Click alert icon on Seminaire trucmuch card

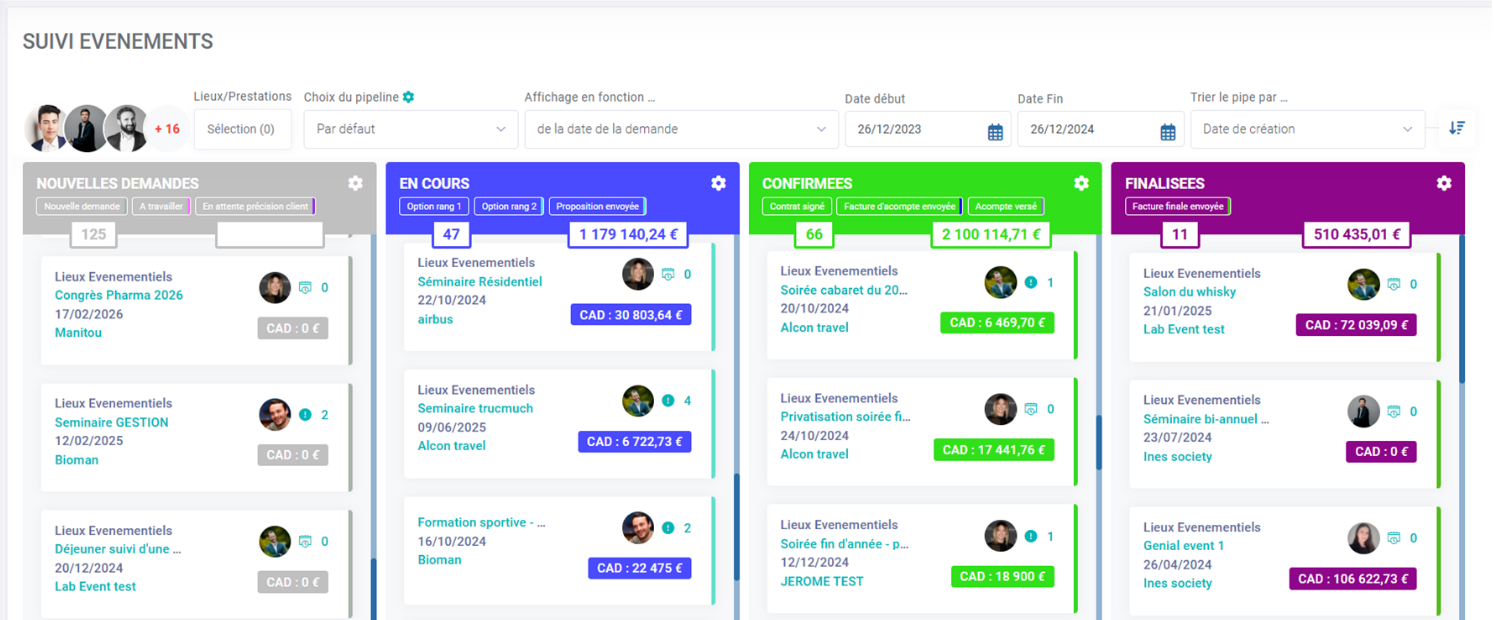668,401
